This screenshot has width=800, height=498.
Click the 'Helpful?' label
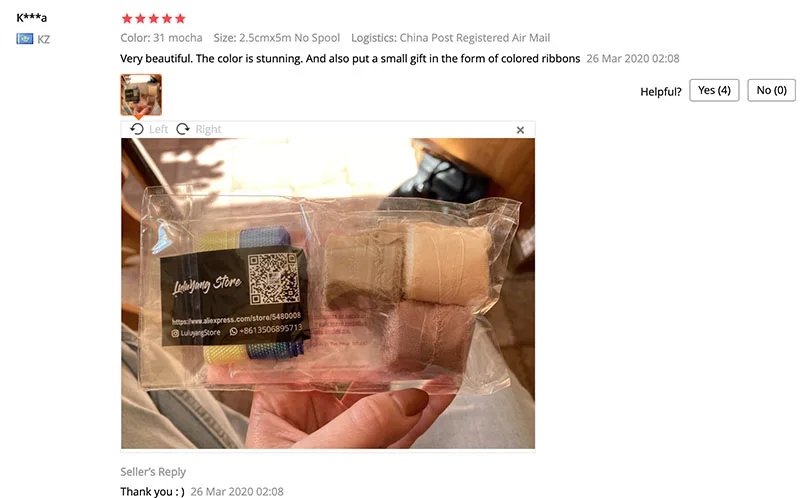pyautogui.click(x=661, y=92)
